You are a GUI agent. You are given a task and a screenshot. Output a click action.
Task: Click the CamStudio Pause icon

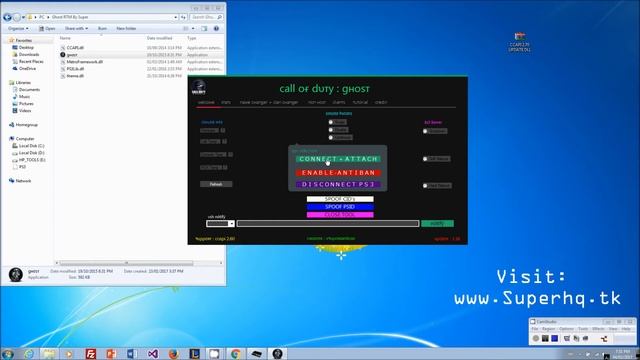point(545,338)
